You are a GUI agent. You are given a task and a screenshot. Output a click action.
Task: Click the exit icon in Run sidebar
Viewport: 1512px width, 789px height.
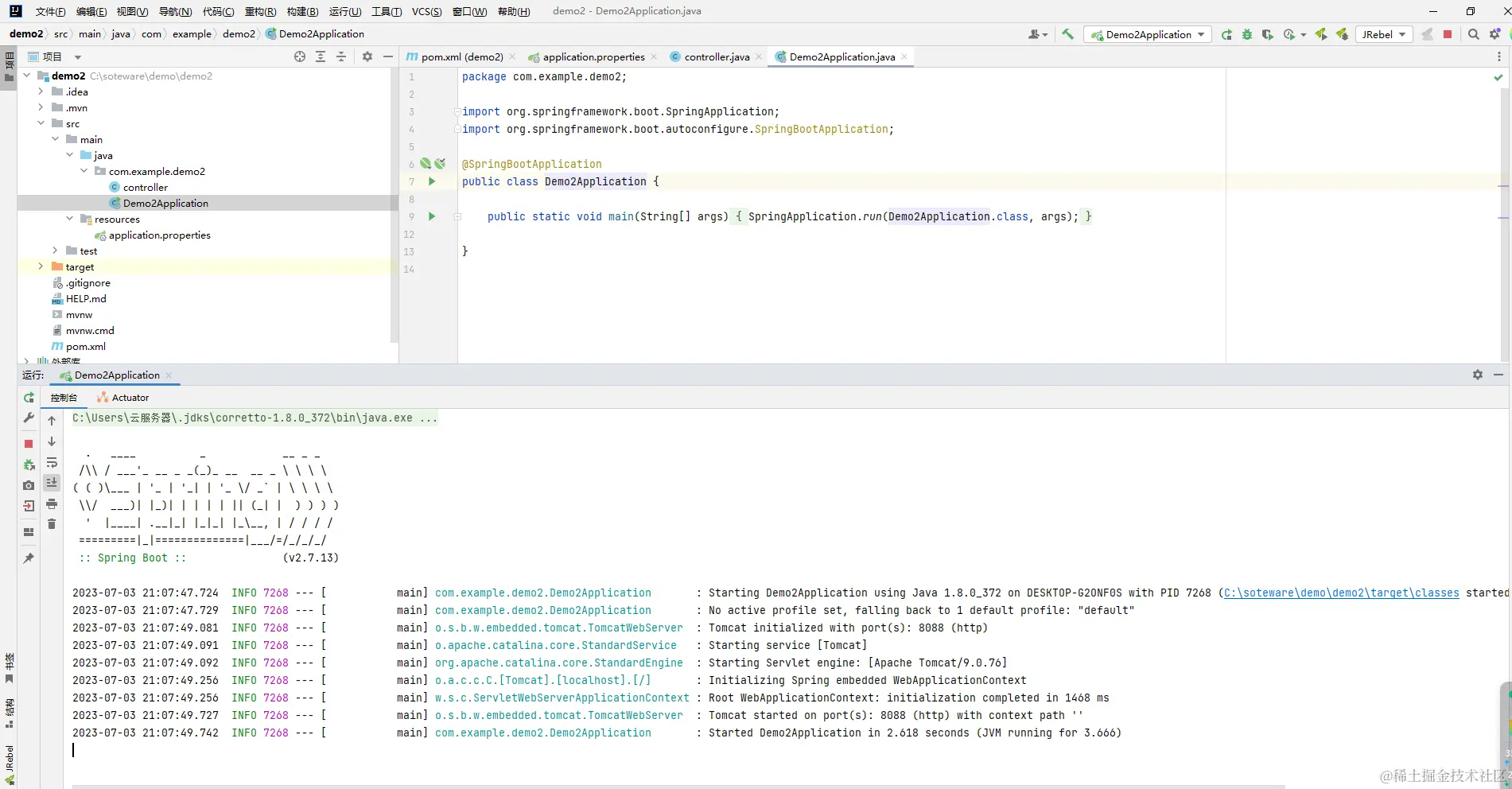click(x=29, y=506)
